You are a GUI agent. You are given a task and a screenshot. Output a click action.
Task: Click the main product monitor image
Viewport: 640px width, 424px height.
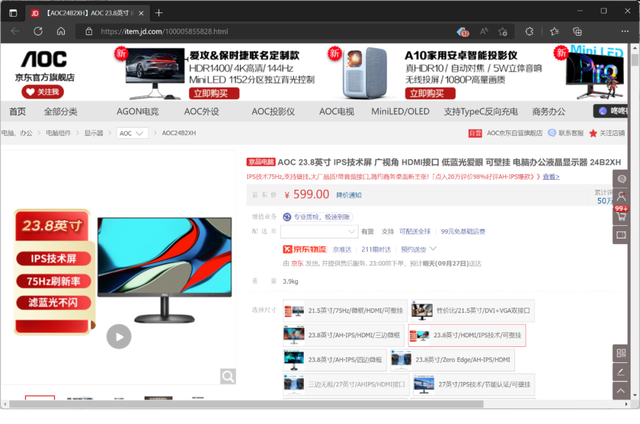point(164,269)
